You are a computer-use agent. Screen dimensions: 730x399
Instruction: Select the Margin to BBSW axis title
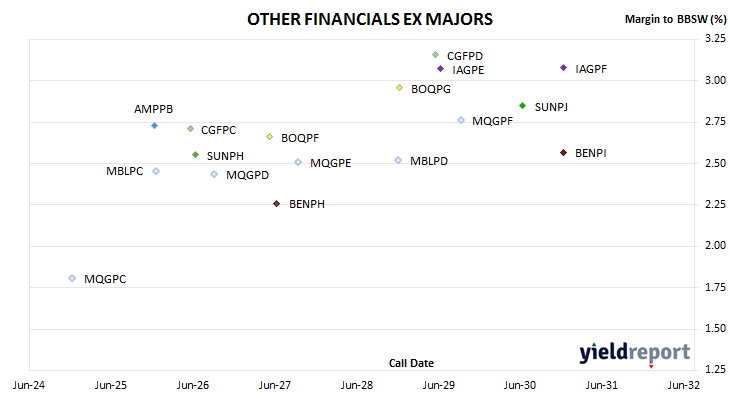click(x=676, y=19)
